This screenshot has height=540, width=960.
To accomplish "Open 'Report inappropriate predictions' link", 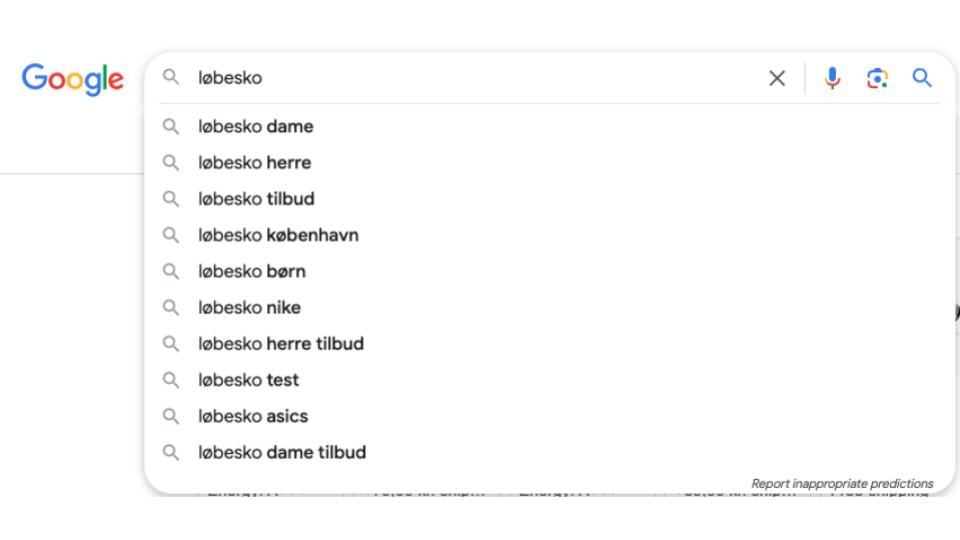I will tap(842, 484).
